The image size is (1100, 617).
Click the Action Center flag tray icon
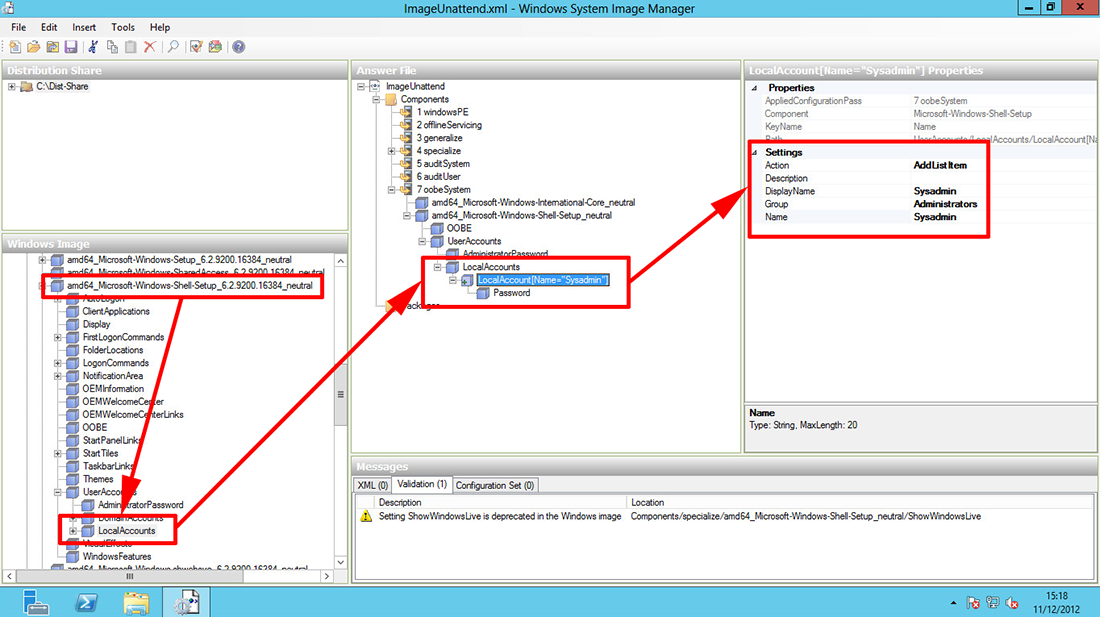[973, 603]
